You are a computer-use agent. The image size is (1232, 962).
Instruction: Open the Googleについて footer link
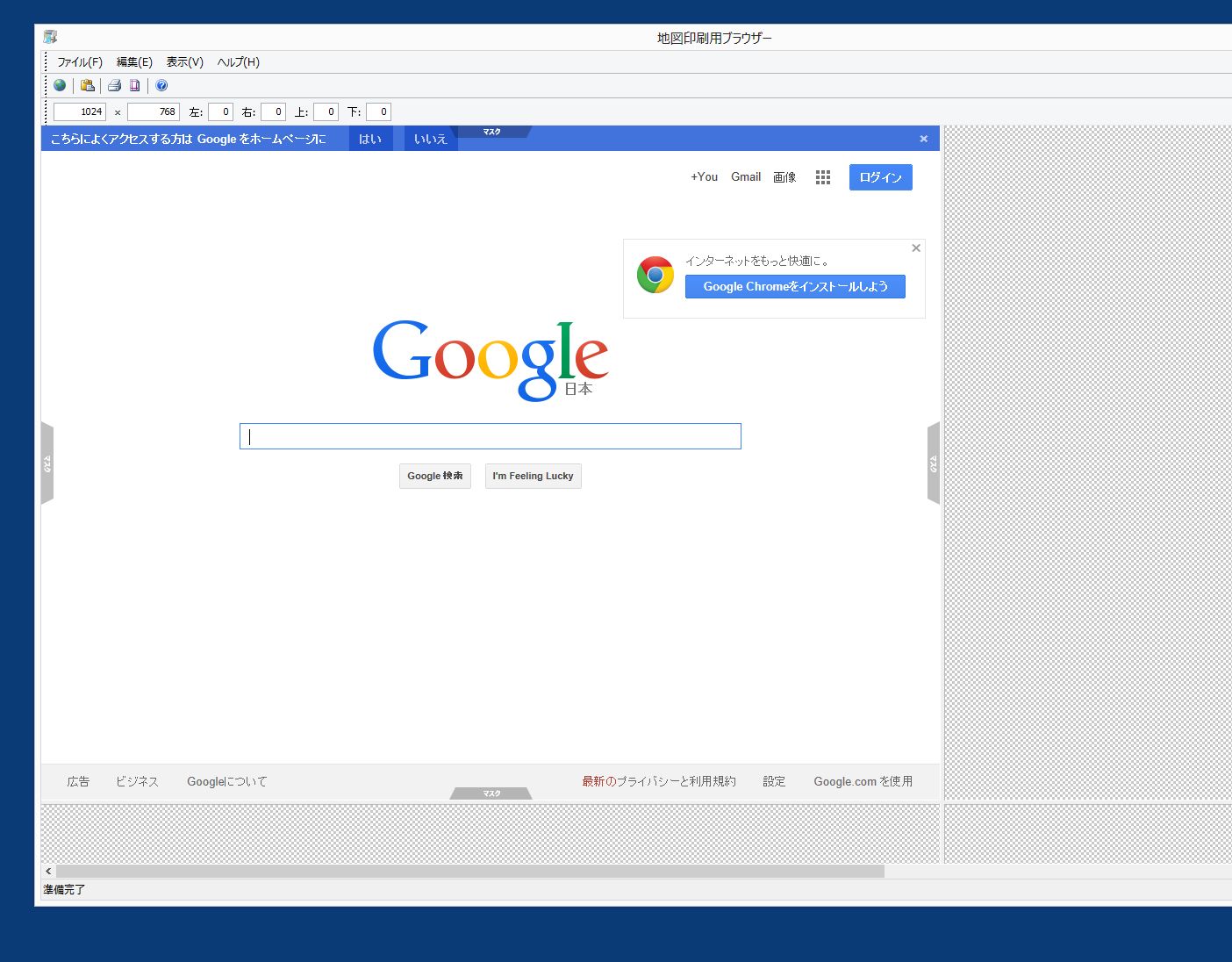click(x=227, y=781)
